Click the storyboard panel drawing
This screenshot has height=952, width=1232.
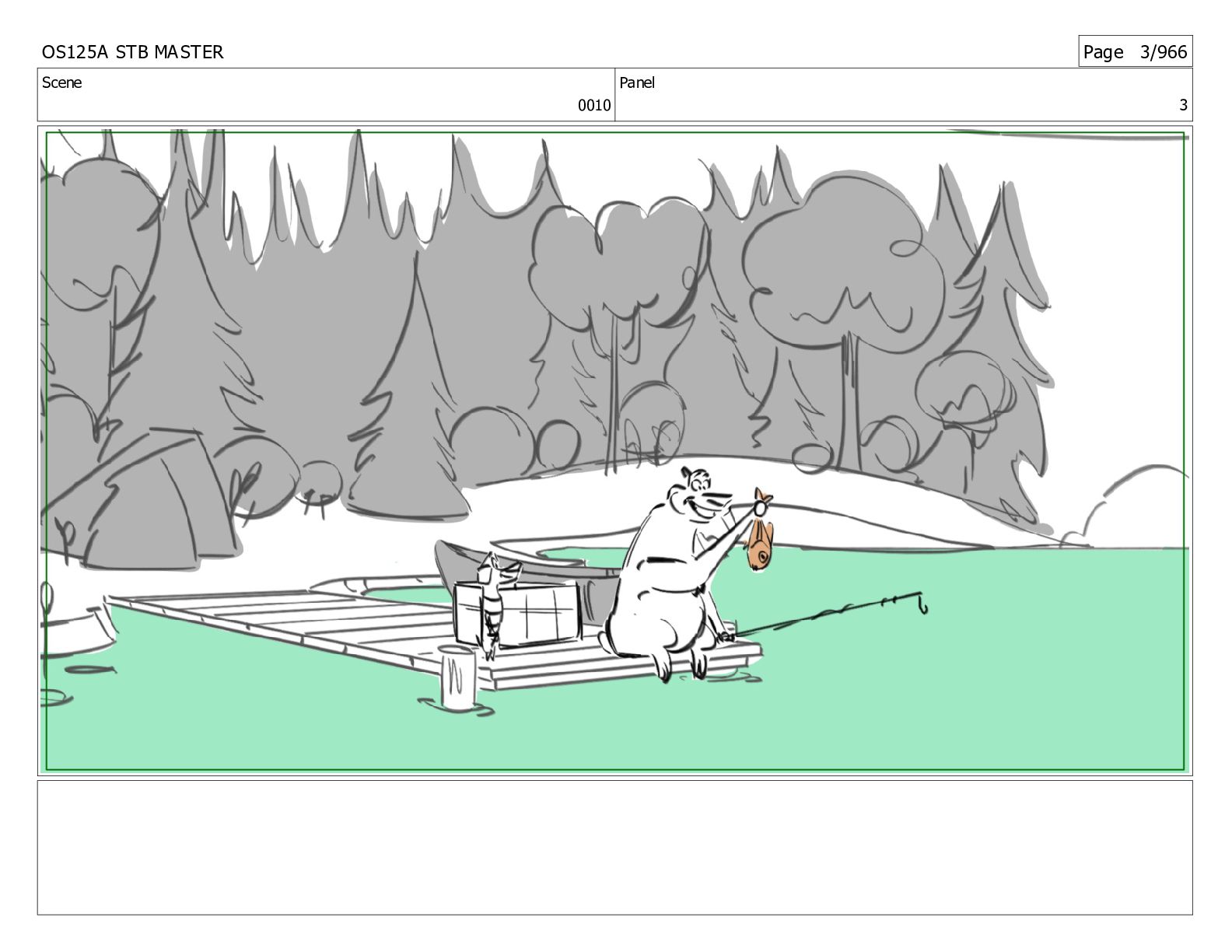coord(615,451)
